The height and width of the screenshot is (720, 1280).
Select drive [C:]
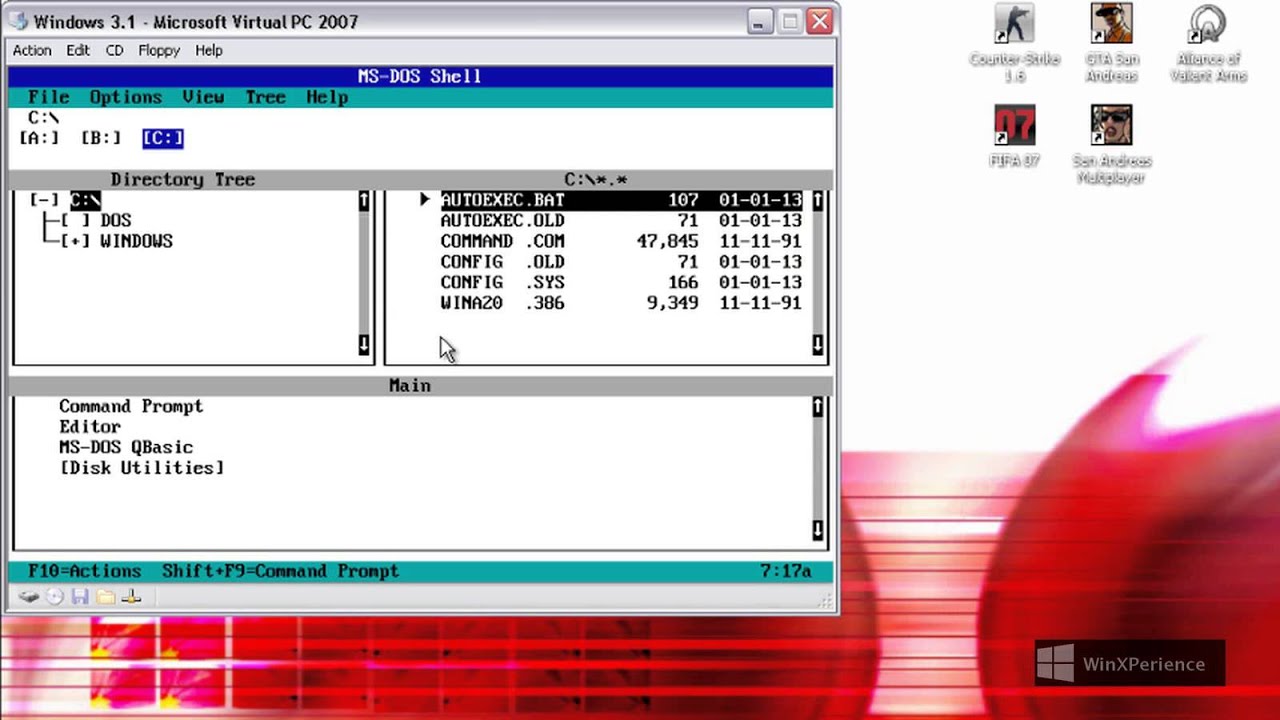[x=163, y=138]
